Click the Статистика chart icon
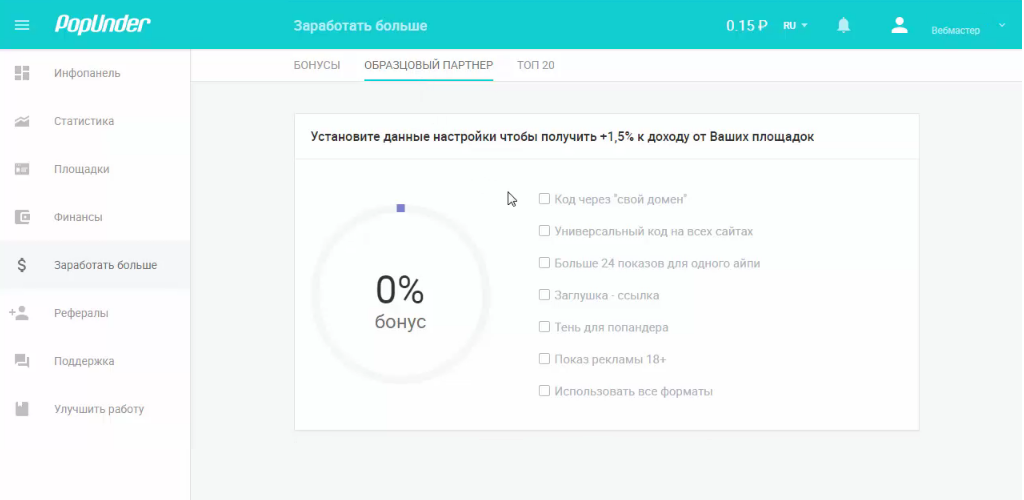This screenshot has height=500, width=1024. click(x=22, y=121)
